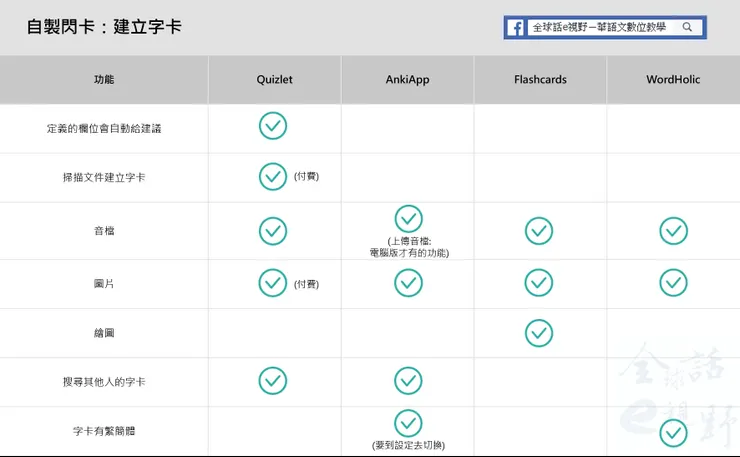This screenshot has width=740, height=457.
Task: Click the AnkiApp column header
Action: pos(408,79)
